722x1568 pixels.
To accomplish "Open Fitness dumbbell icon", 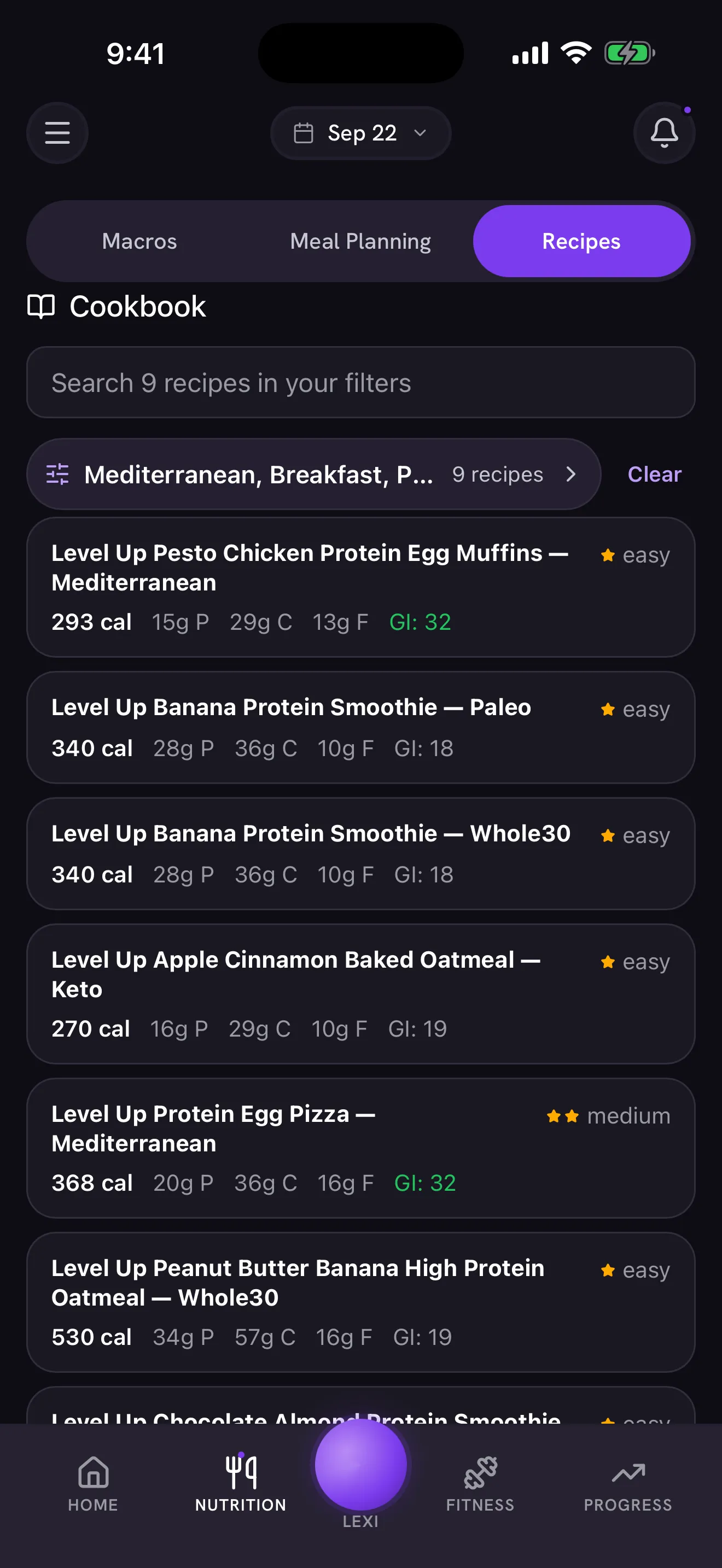I will [480, 1472].
